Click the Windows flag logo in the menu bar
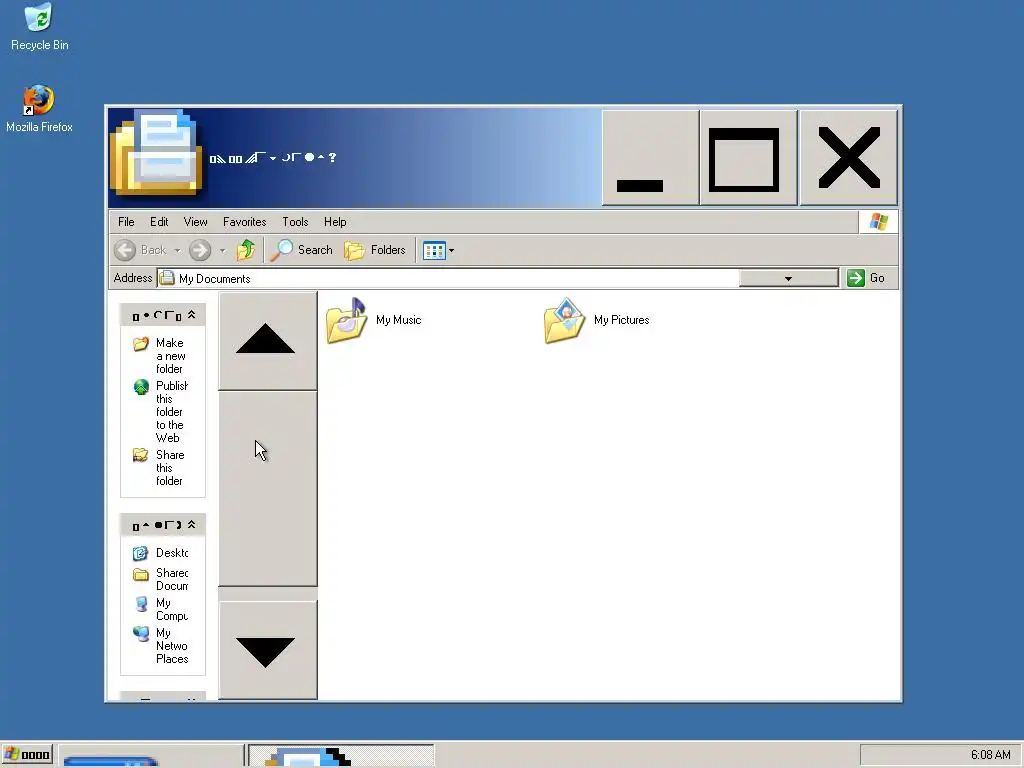Viewport: 1024px width, 768px height. (878, 222)
